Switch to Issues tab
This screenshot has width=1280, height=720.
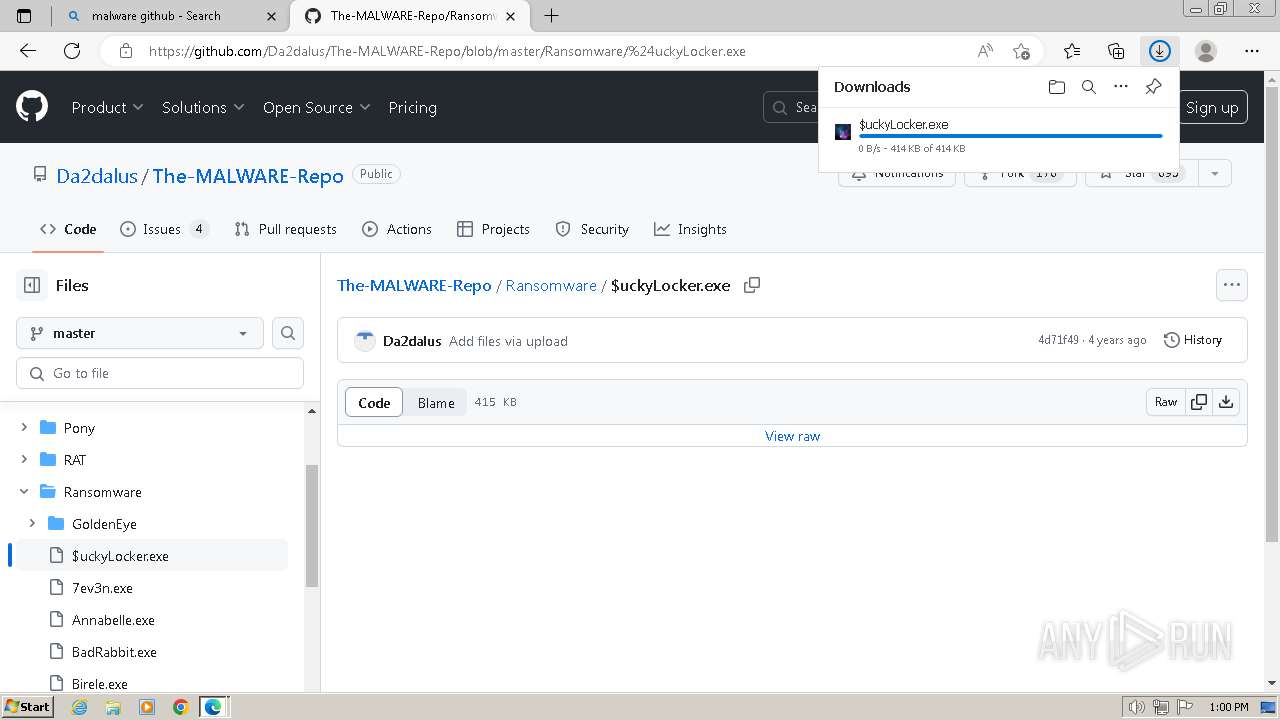coord(163,229)
